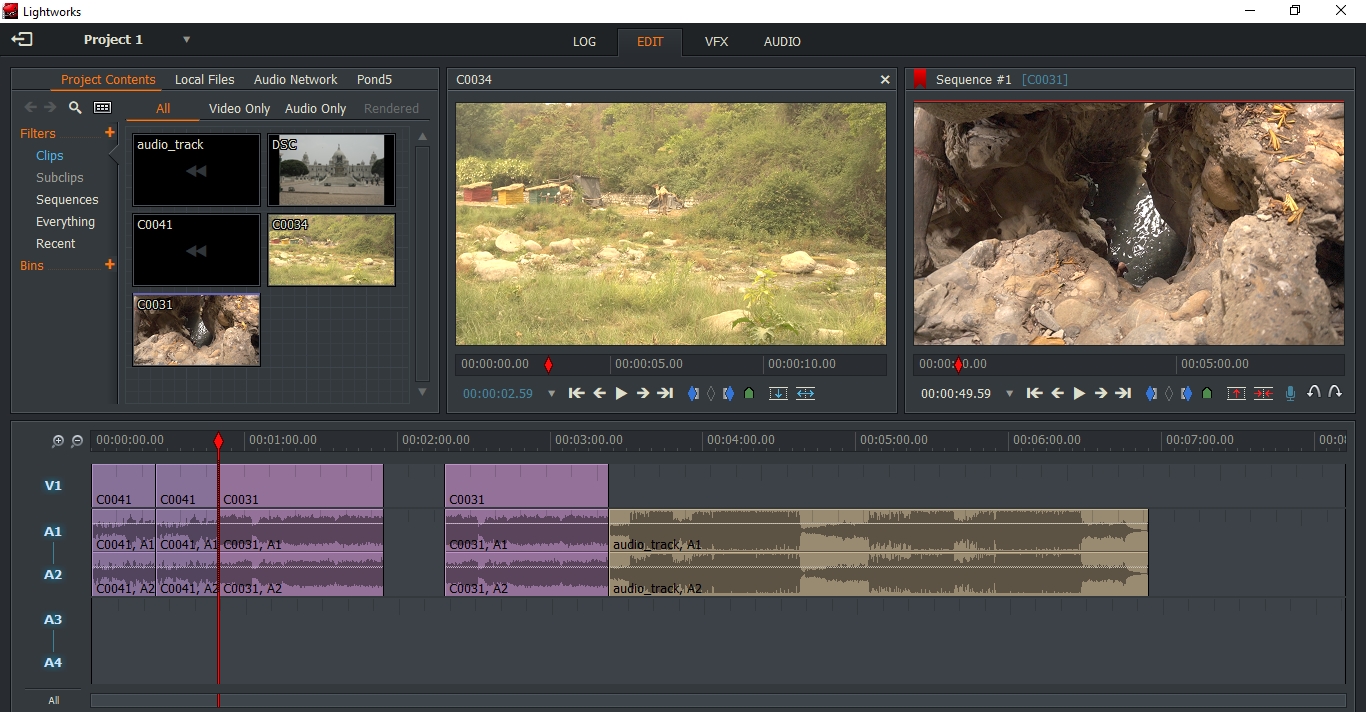Open sequence viewer timecode dropdown arrow
Screen dimensions: 1366x712
coord(1009,394)
